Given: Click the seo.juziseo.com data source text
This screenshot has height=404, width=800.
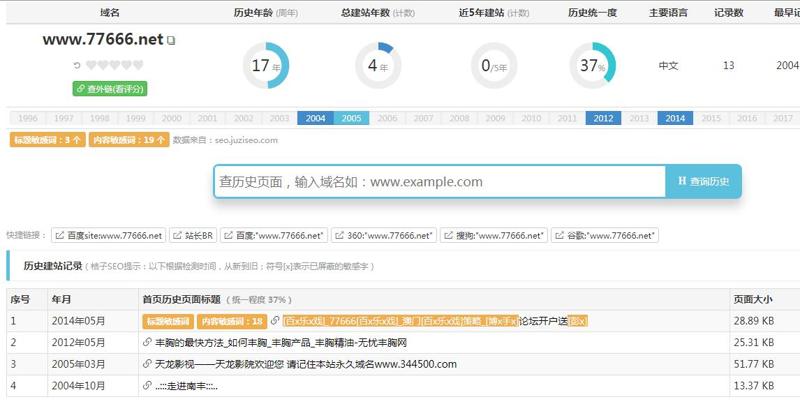Looking at the screenshot, I should point(246,140).
